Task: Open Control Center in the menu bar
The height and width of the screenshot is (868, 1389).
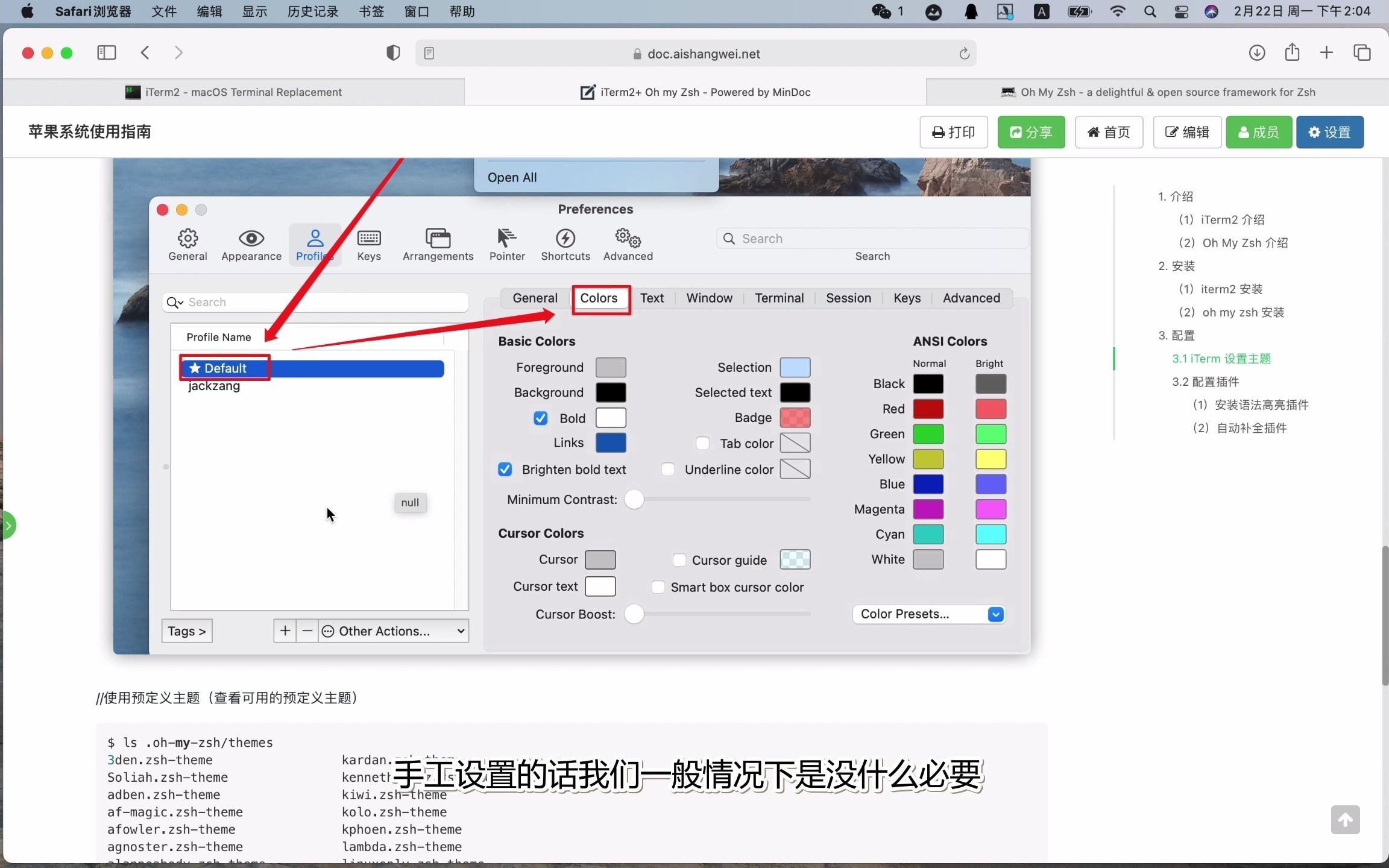Action: pos(1182,11)
